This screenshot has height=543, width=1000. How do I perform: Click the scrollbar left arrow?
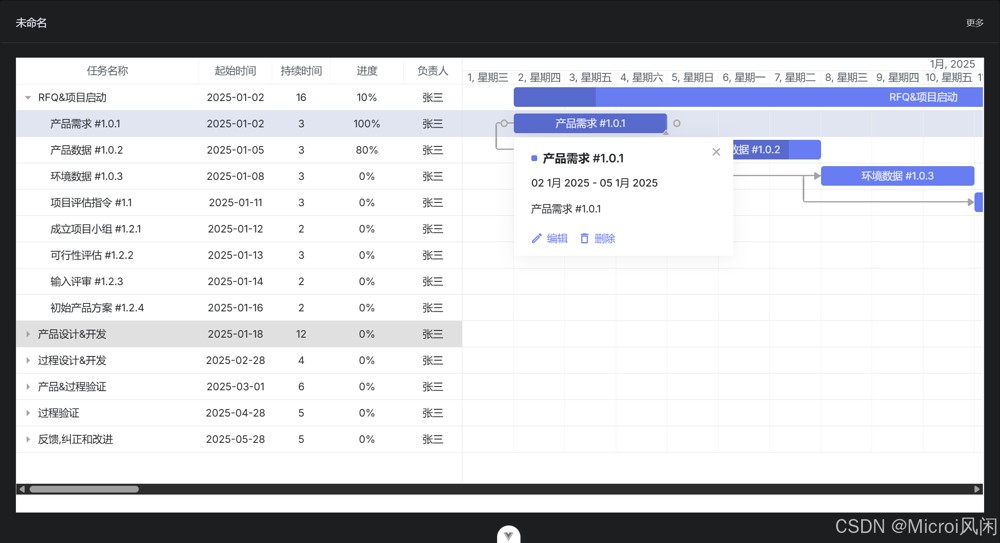(22, 489)
